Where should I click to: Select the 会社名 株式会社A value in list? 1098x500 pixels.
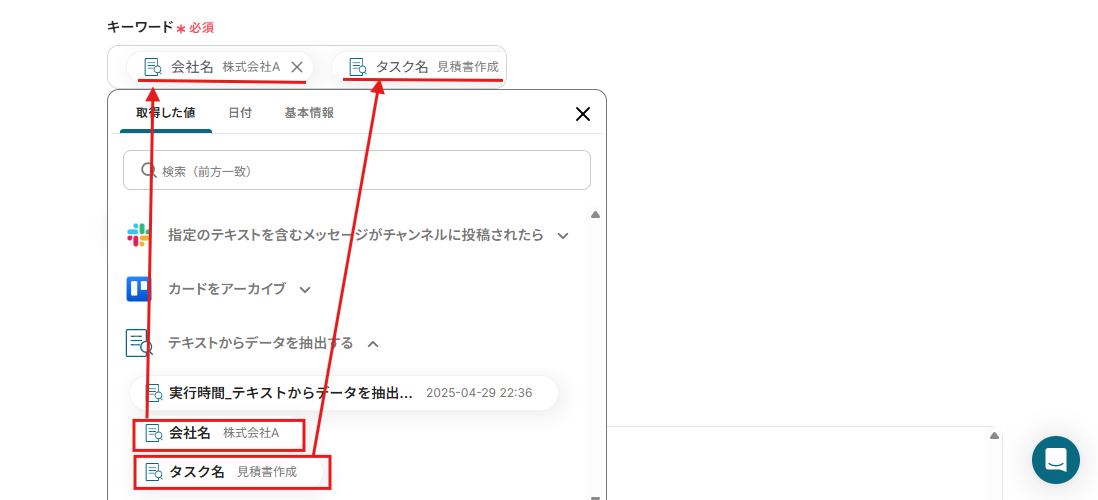pyautogui.click(x=219, y=433)
